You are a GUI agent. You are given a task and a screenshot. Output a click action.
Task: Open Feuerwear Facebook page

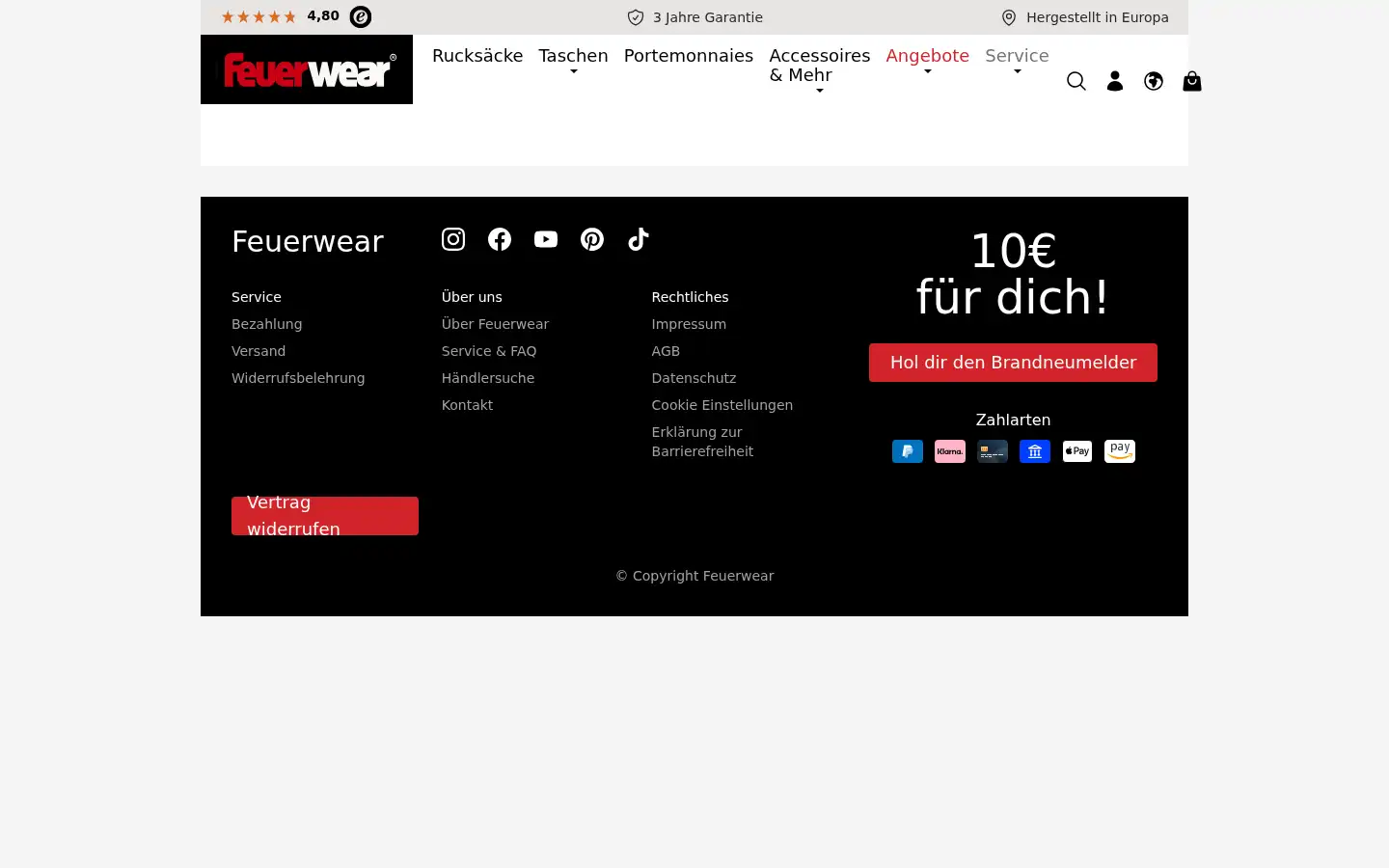click(x=500, y=239)
